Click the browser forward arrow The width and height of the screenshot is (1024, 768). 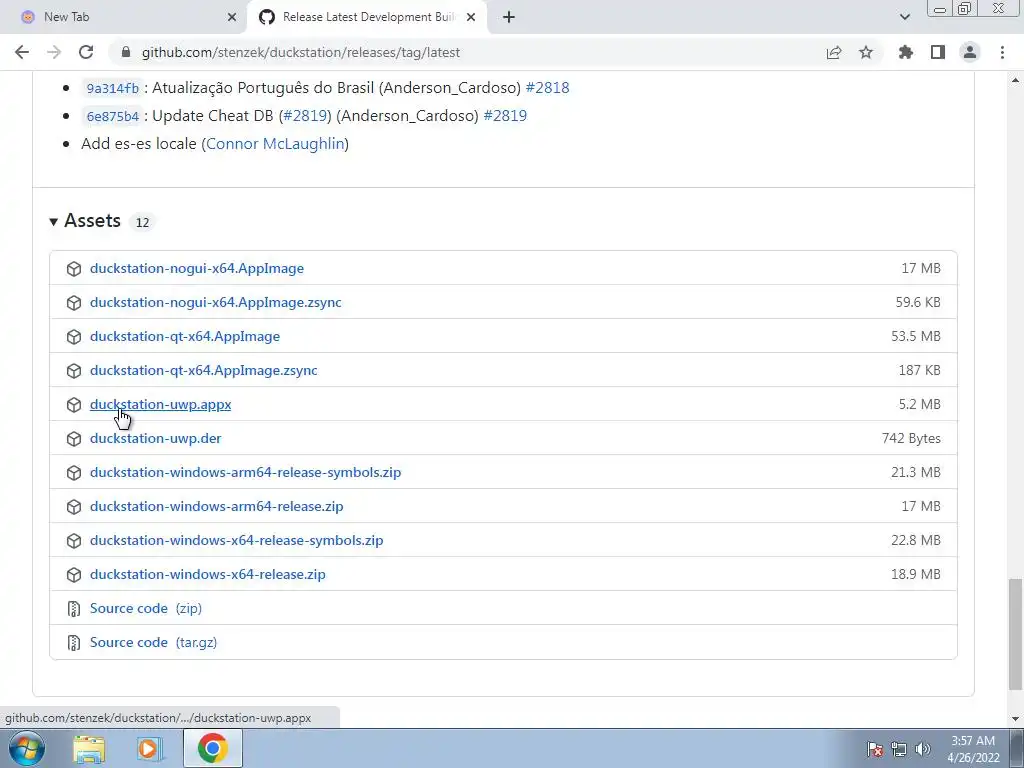pyautogui.click(x=54, y=52)
